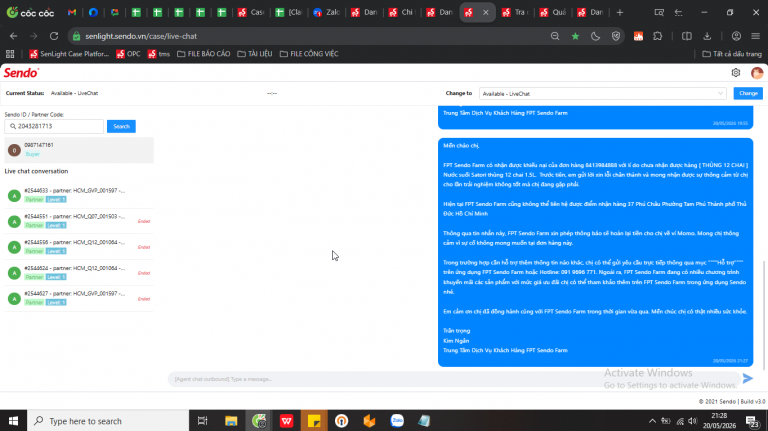Click the tab search icon in title bar
Image resolution: width=768 pixels, height=431 pixels.
pos(659,13)
